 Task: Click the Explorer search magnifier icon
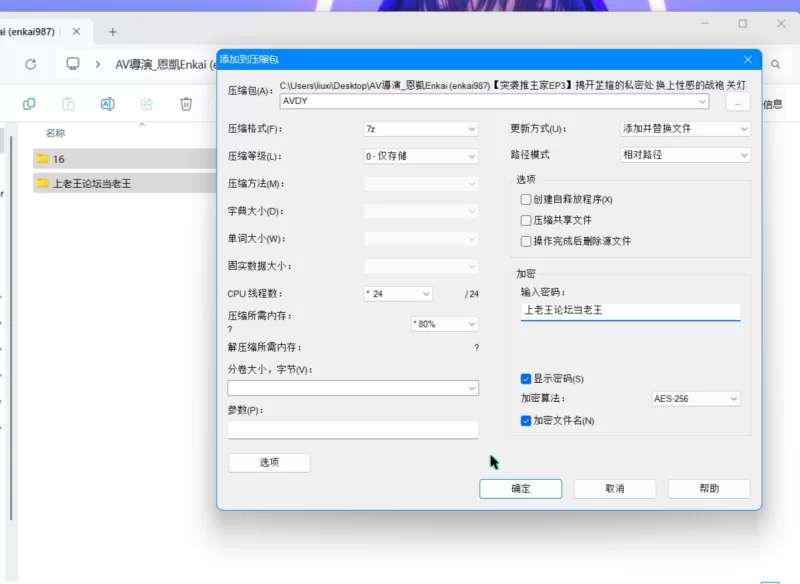pos(776,64)
